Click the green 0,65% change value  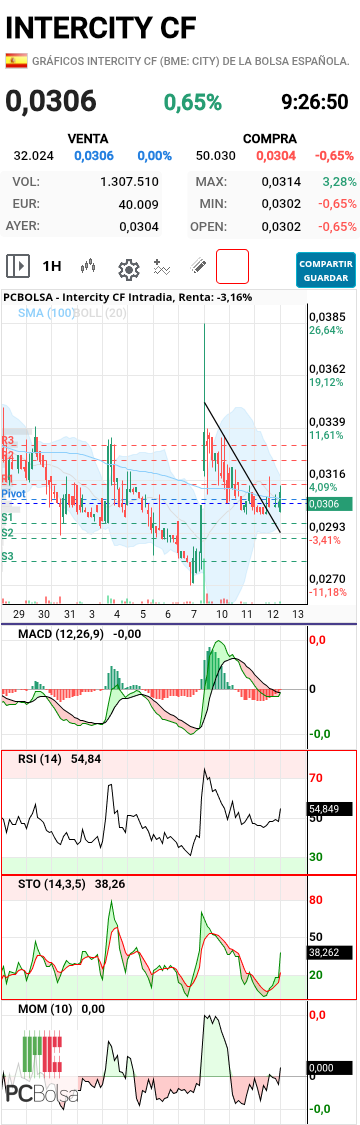coord(193,103)
